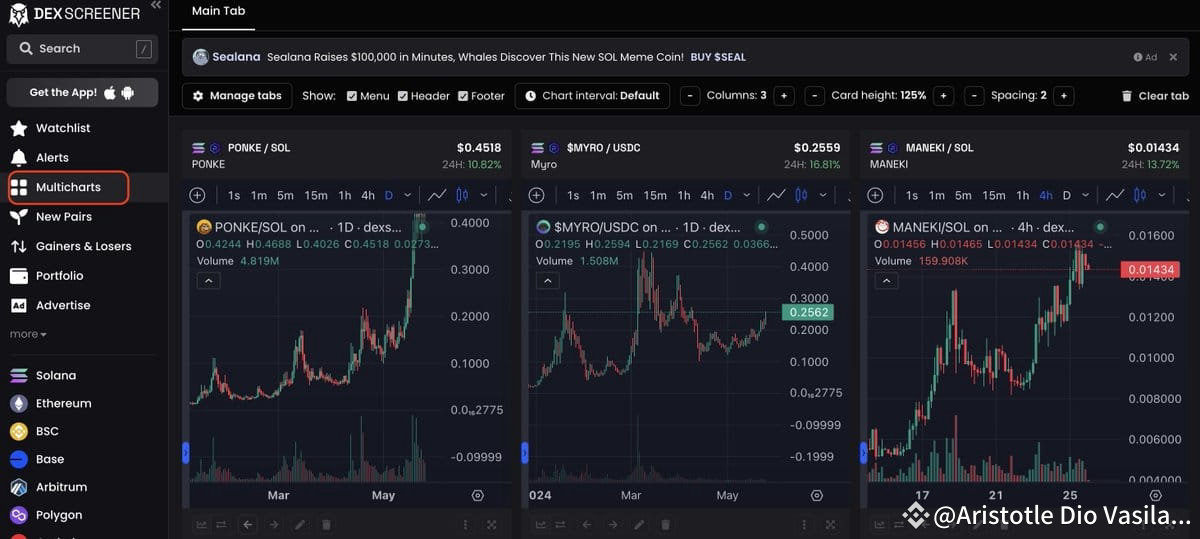The height and width of the screenshot is (539, 1200).
Task: Collapse MANEKI chart legend with chevron
Action: pos(886,281)
